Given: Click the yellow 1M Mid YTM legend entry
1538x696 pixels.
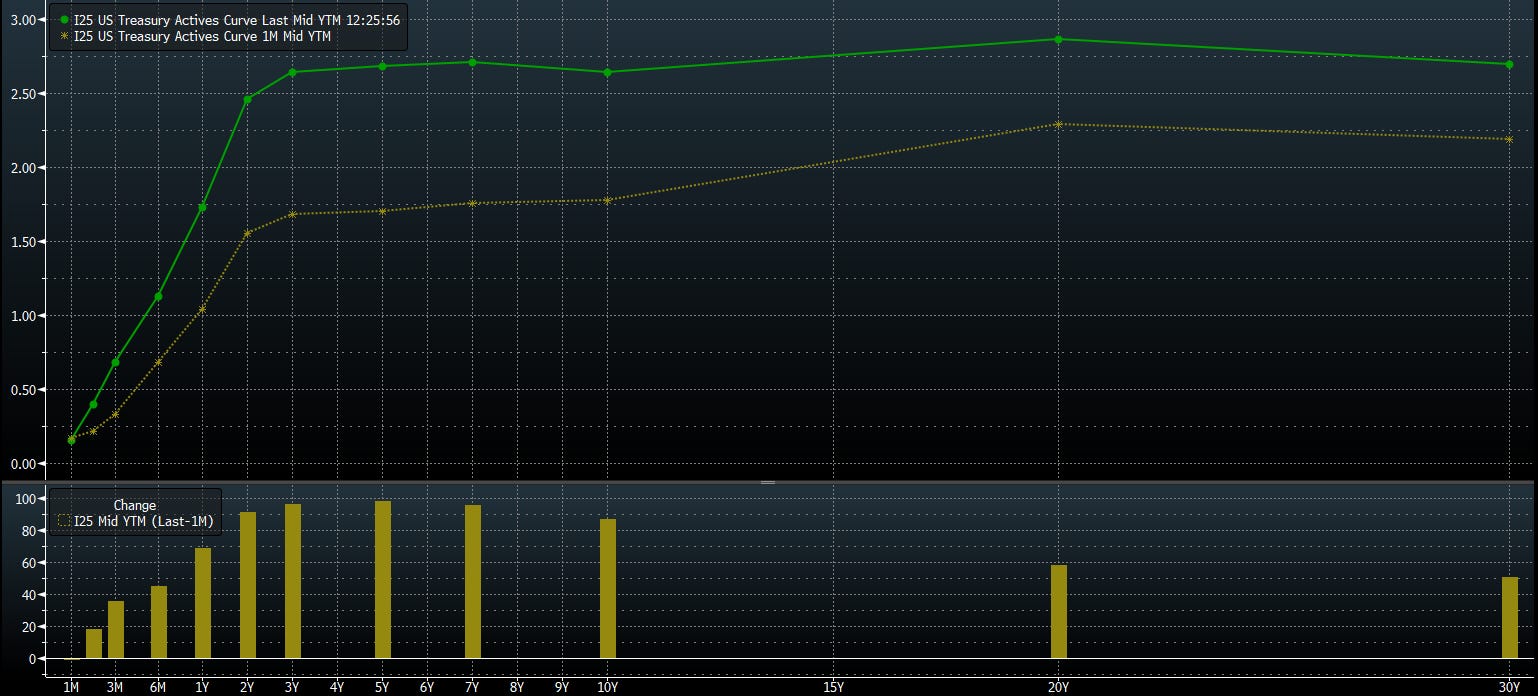Looking at the screenshot, I should 202,36.
